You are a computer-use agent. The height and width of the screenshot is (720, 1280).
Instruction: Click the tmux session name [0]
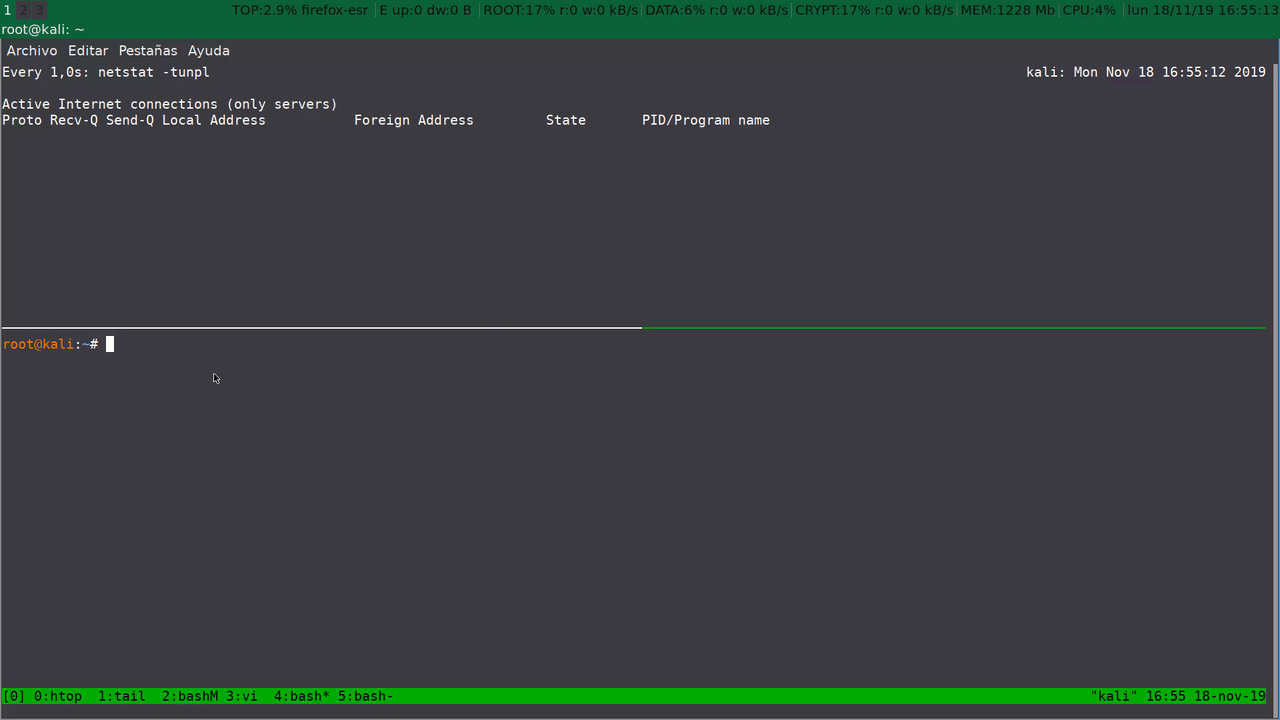(x=14, y=696)
